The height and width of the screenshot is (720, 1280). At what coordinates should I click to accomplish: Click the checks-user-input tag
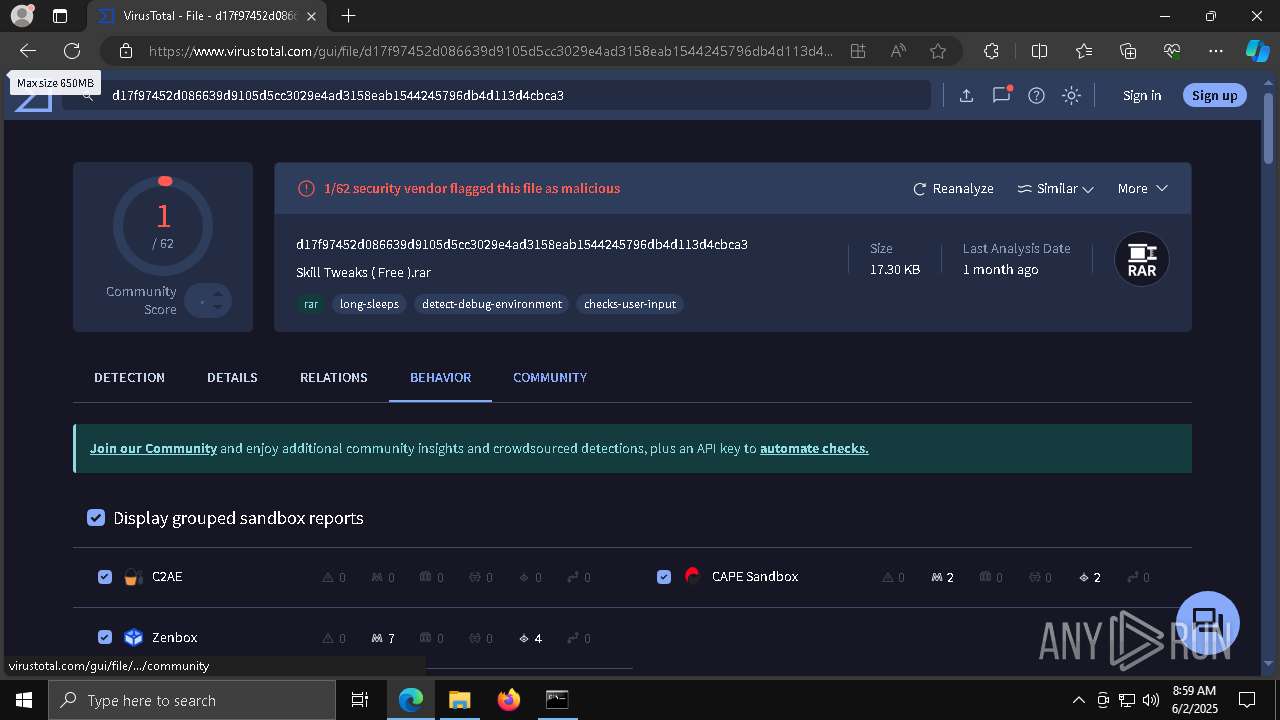(630, 304)
